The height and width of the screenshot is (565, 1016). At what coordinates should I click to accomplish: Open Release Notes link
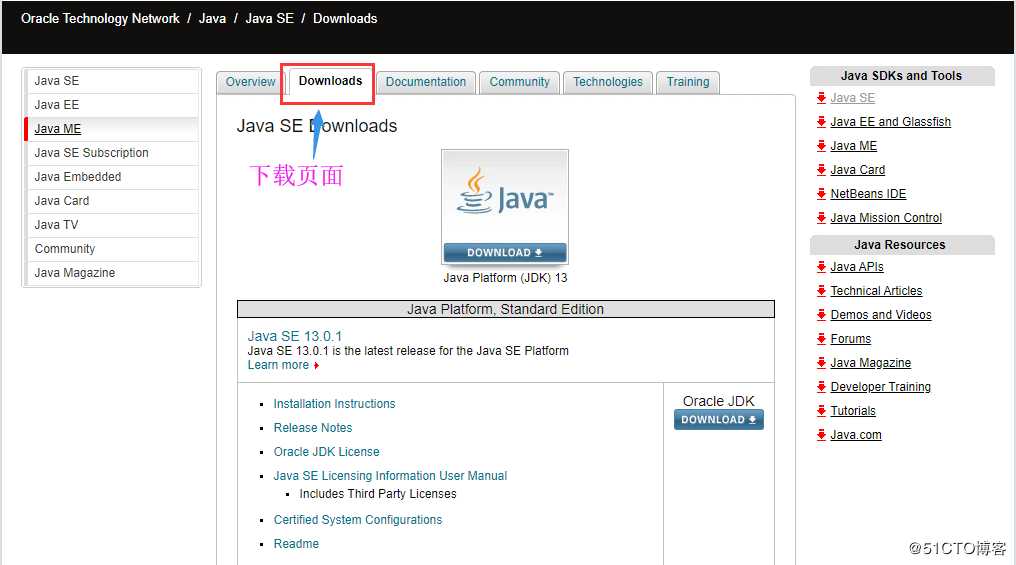coord(313,428)
